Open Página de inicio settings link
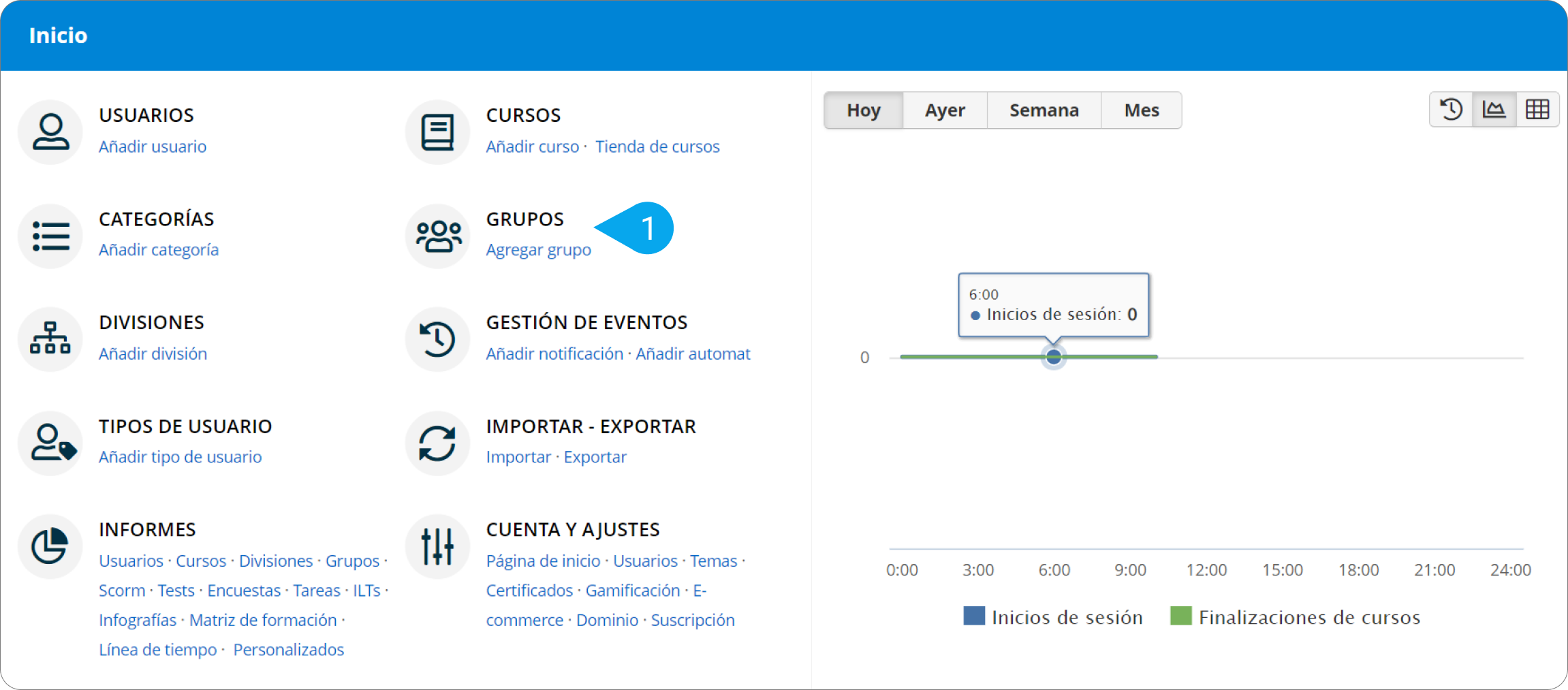Screen dimensions: 1568x690 tap(543, 561)
